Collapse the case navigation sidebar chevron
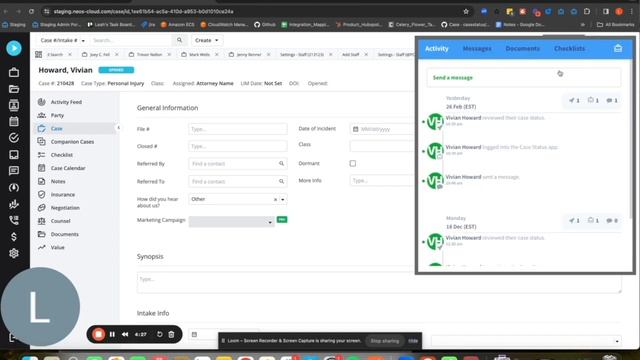The height and width of the screenshot is (360, 640). tap(119, 128)
